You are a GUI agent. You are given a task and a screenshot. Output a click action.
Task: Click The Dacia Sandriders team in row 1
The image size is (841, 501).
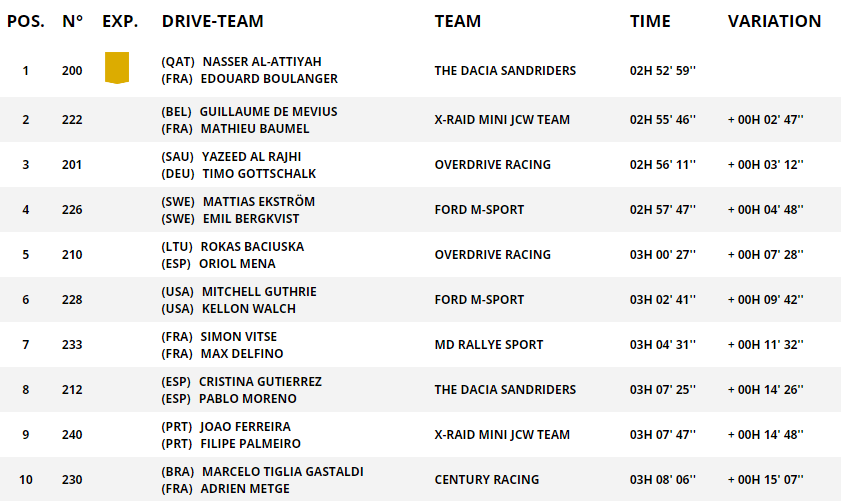(505, 71)
